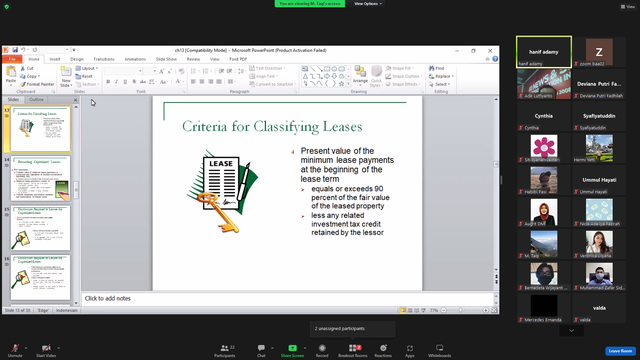Open the font color picker
Image resolution: width=640 pixels, height=360 pixels.
[179, 82]
